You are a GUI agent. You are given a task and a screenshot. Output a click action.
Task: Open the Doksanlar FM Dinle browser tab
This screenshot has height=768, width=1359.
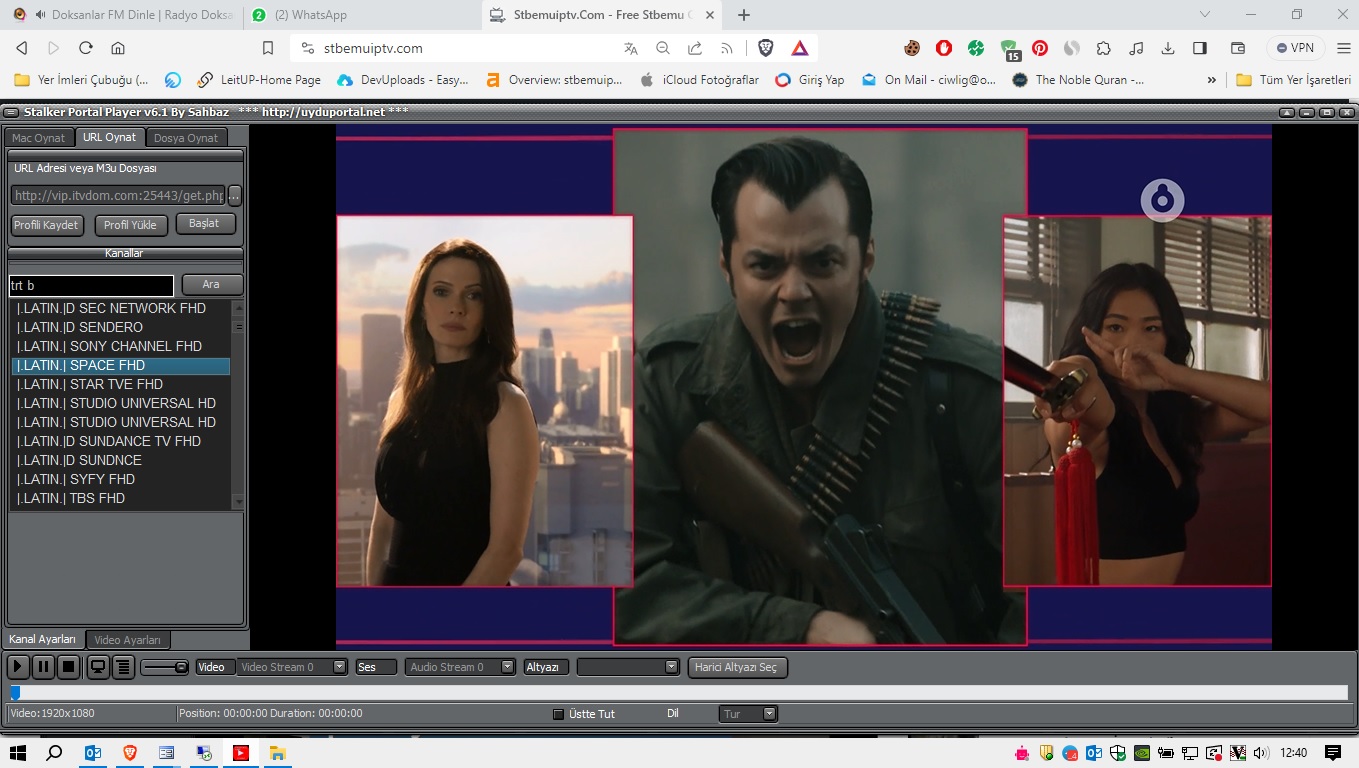[123, 15]
